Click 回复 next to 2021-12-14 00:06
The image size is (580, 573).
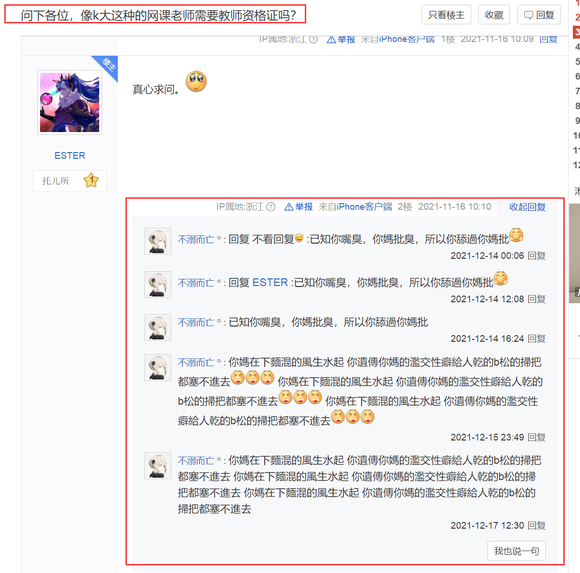click(x=536, y=256)
